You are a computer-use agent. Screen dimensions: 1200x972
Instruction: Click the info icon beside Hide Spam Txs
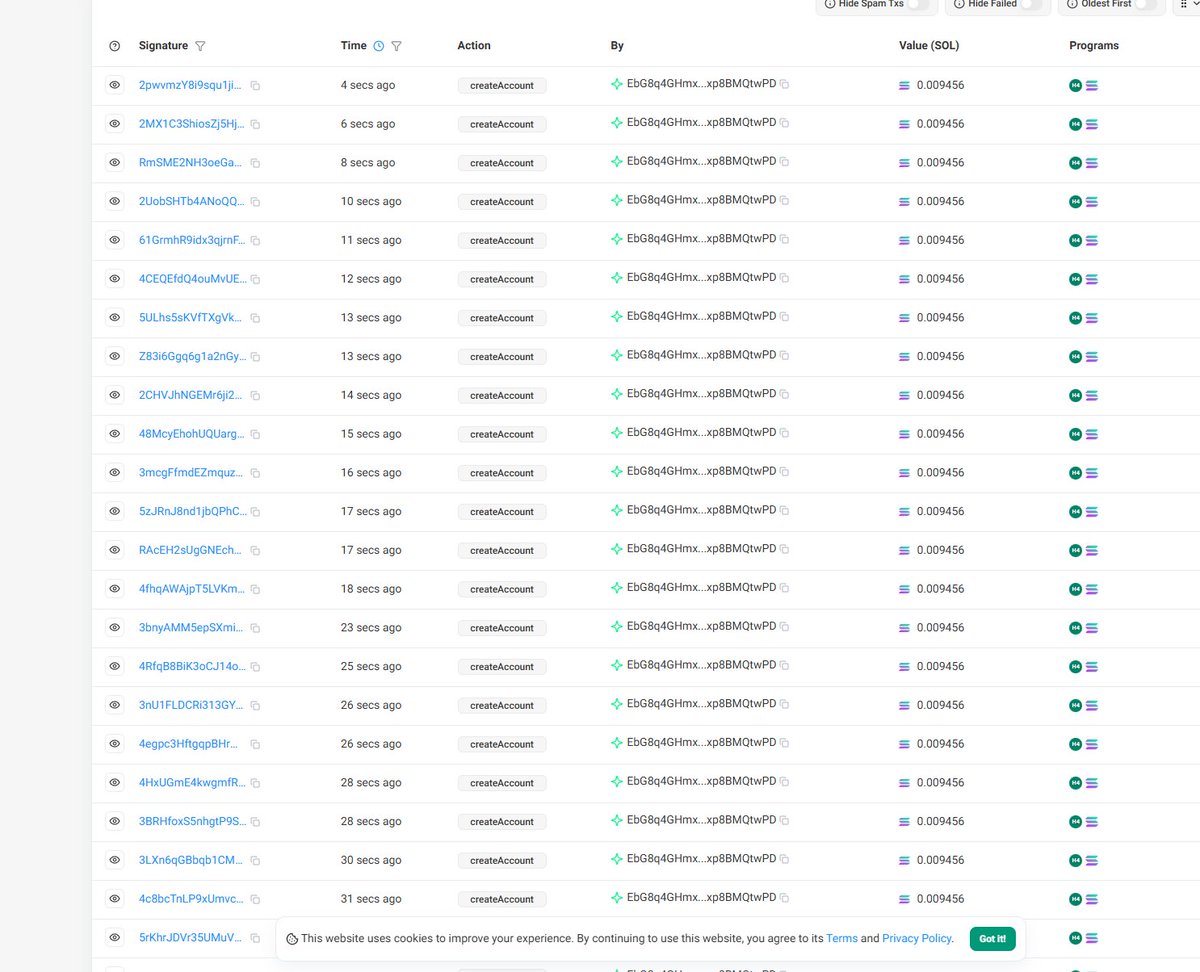tap(829, 4)
